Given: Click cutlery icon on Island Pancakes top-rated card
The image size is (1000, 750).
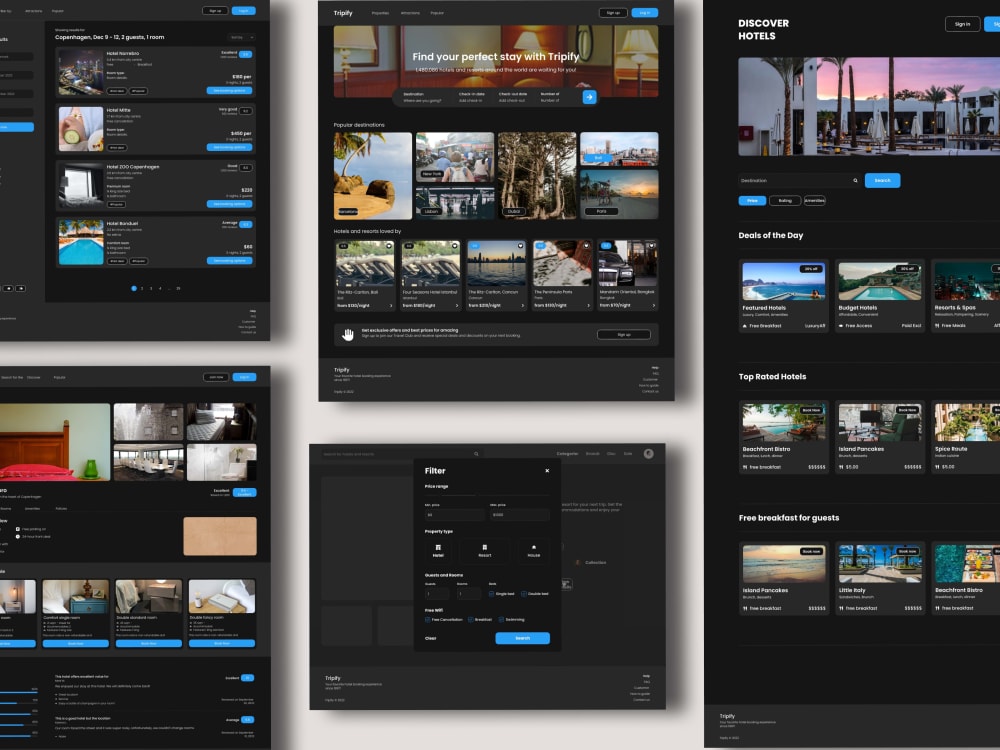Looking at the screenshot, I should tap(841, 467).
